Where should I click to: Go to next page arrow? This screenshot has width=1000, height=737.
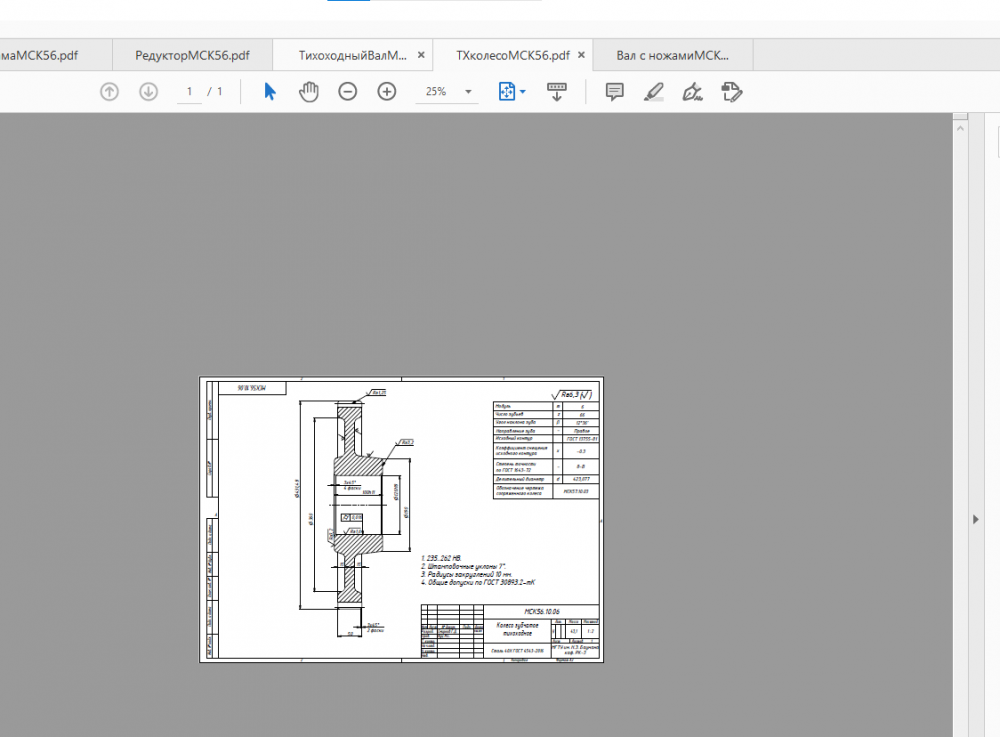tap(148, 92)
